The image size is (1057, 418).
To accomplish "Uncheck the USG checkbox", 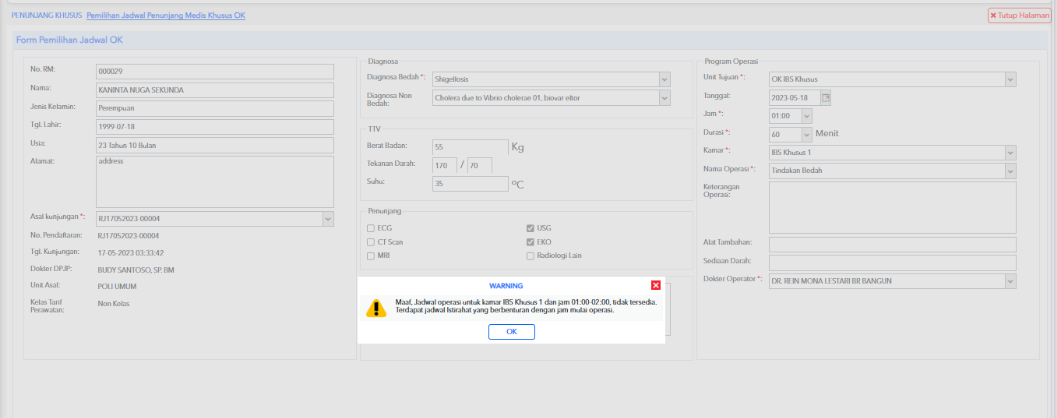I will [531, 228].
